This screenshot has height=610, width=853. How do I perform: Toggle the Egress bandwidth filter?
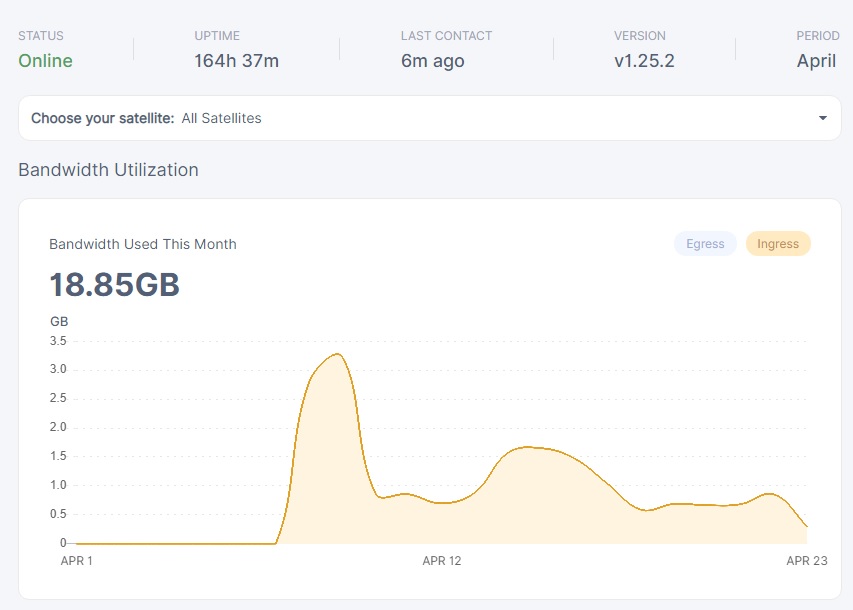705,244
